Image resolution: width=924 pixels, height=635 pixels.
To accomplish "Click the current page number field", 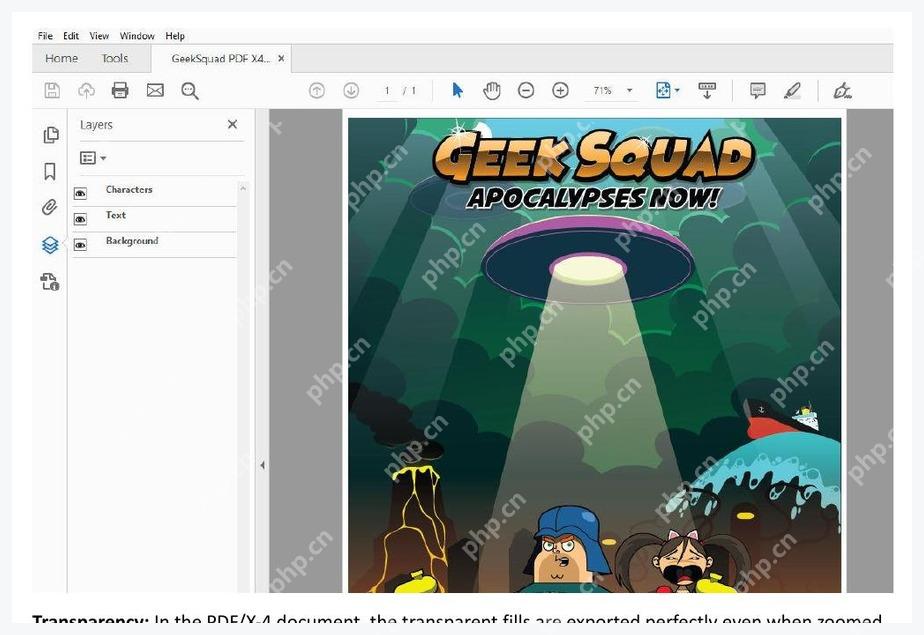I will 387,91.
